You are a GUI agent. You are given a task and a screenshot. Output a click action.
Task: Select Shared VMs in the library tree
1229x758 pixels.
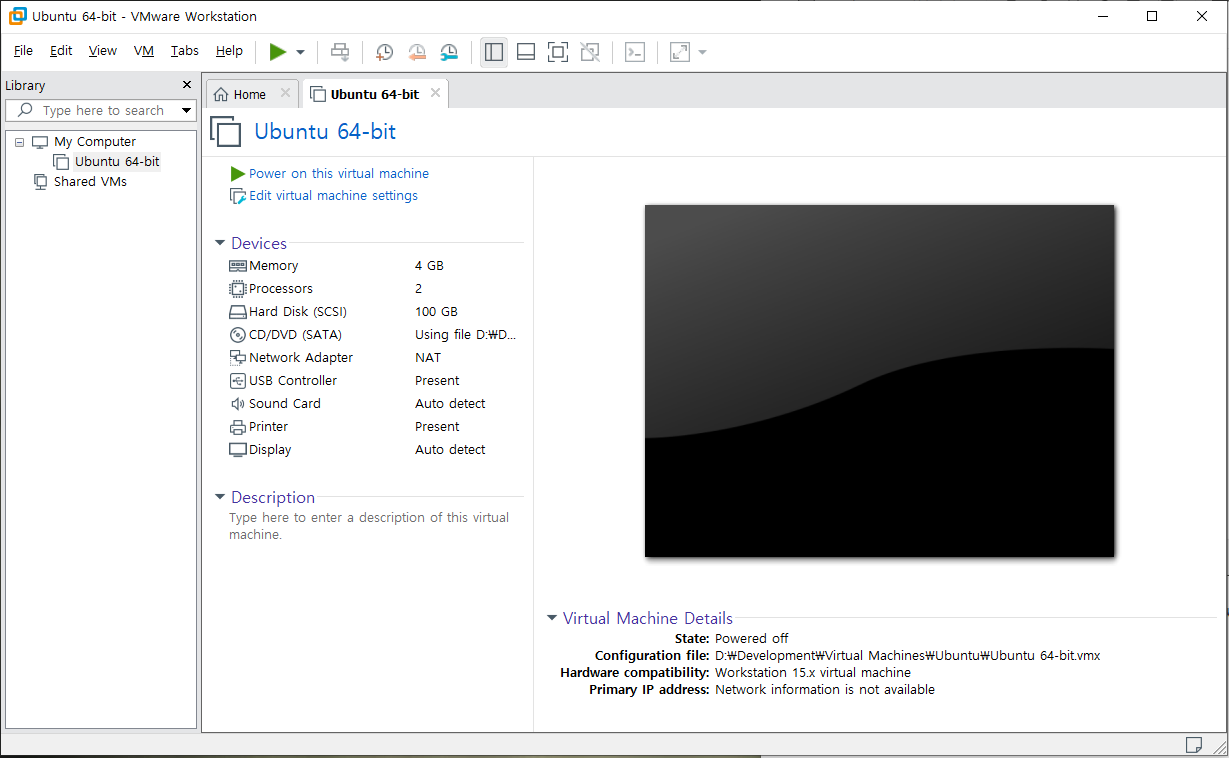pos(90,182)
